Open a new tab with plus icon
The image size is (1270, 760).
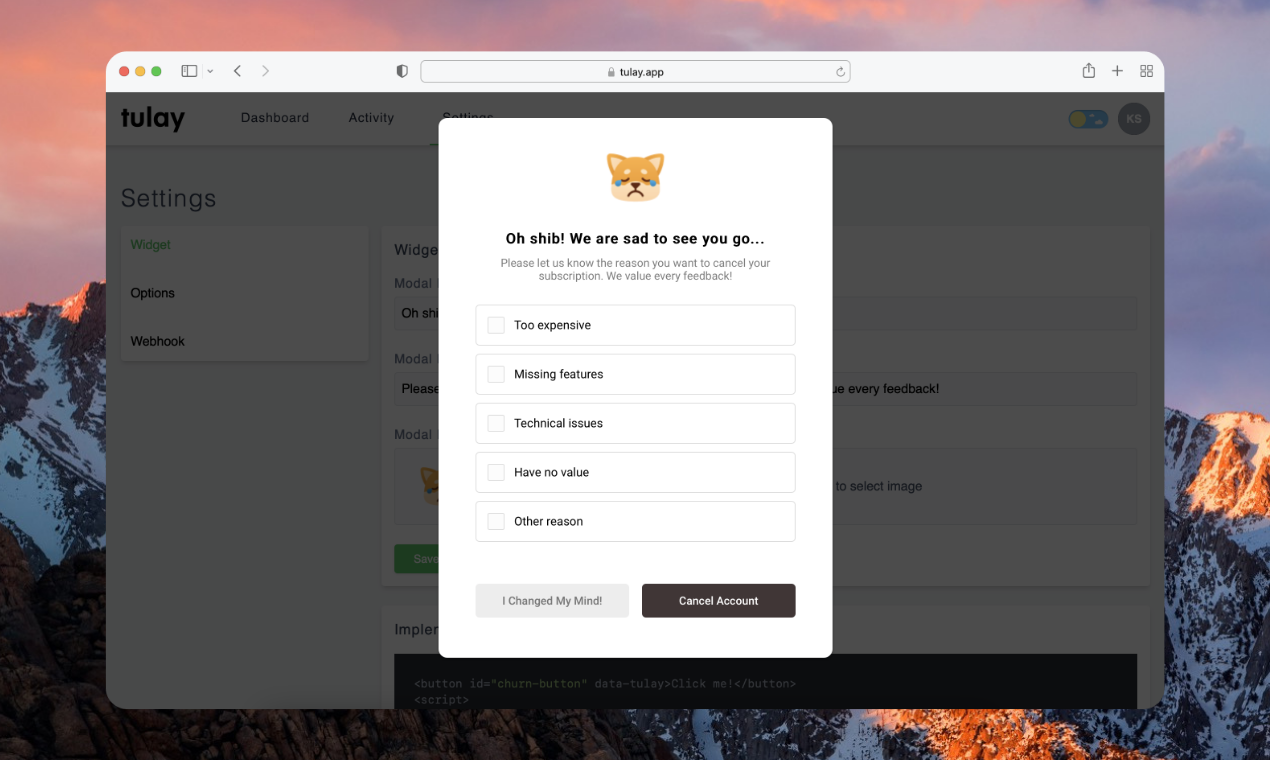(1117, 71)
